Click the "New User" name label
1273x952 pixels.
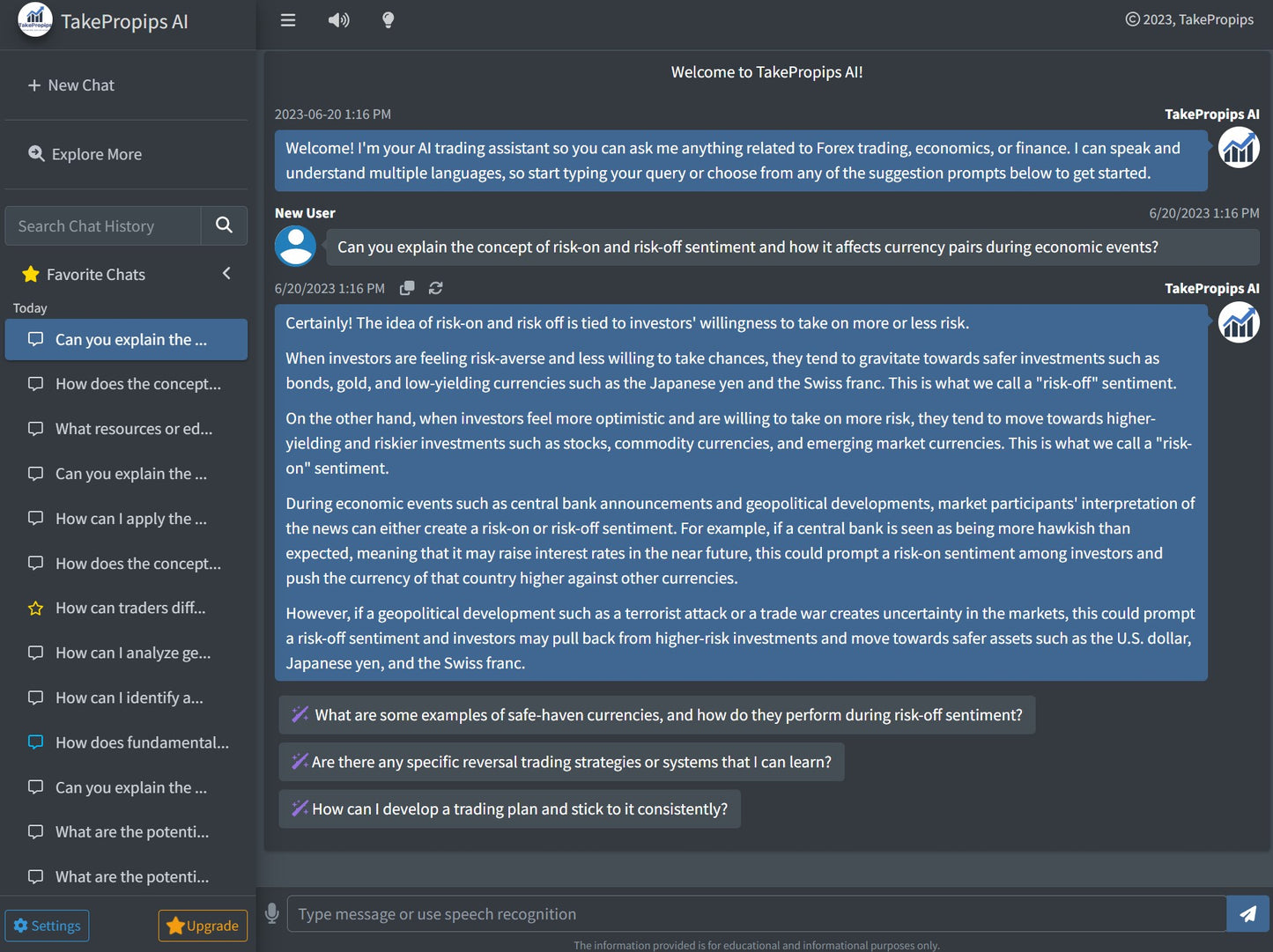click(305, 213)
